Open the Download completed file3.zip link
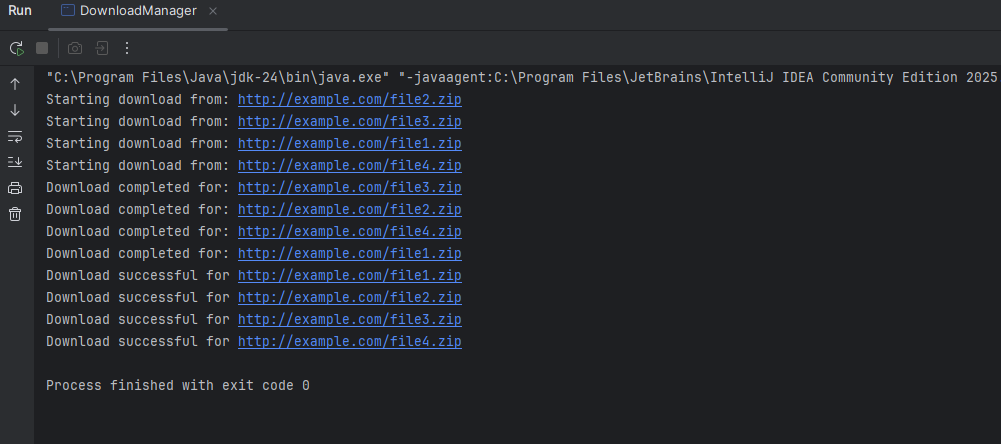The width and height of the screenshot is (1001, 444). (349, 188)
